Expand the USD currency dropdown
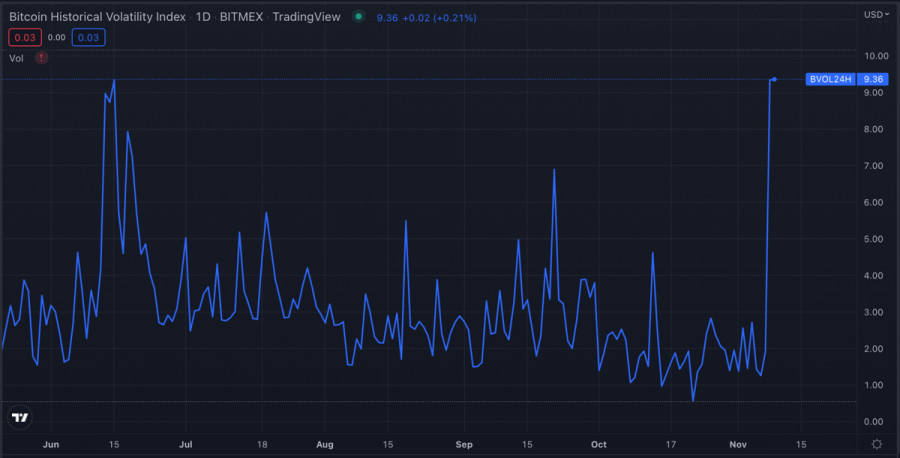The width and height of the screenshot is (900, 458). [876, 15]
